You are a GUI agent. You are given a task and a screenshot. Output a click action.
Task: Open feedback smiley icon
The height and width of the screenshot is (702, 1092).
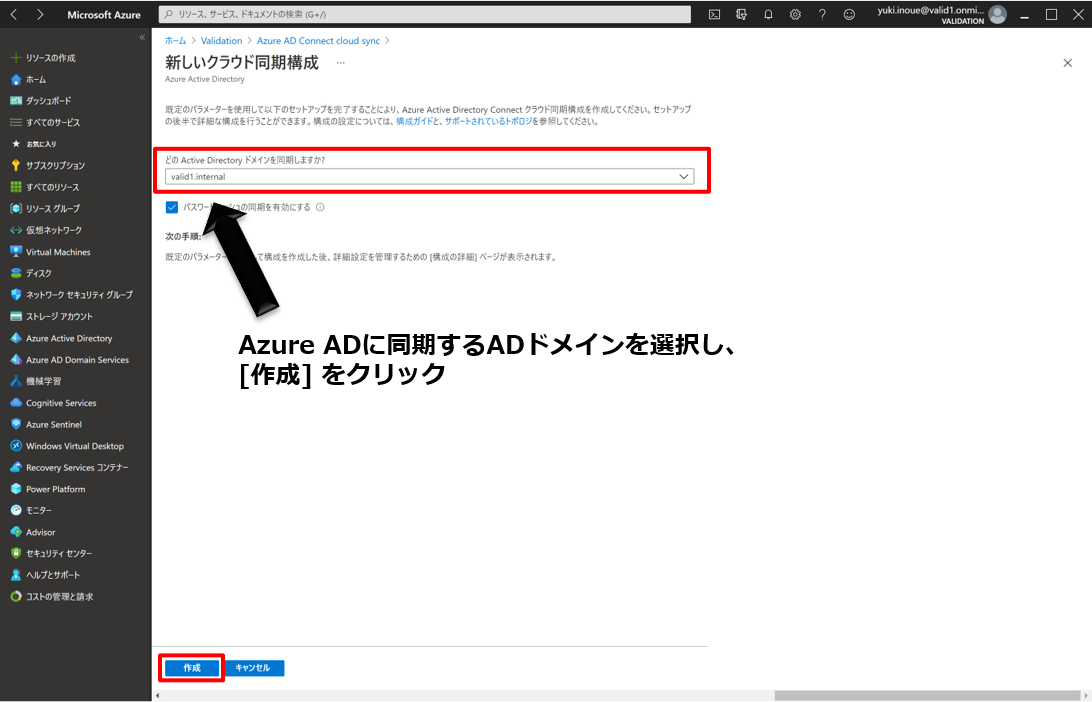[849, 15]
